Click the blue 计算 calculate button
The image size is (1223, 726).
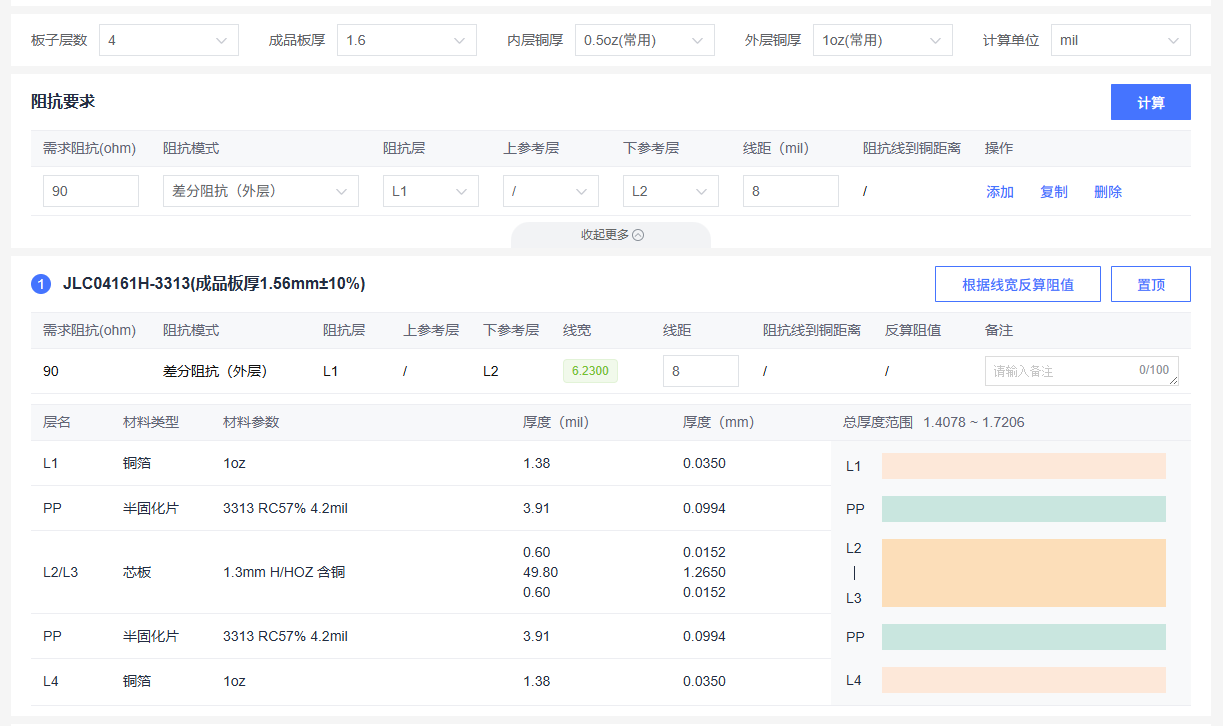point(1150,102)
